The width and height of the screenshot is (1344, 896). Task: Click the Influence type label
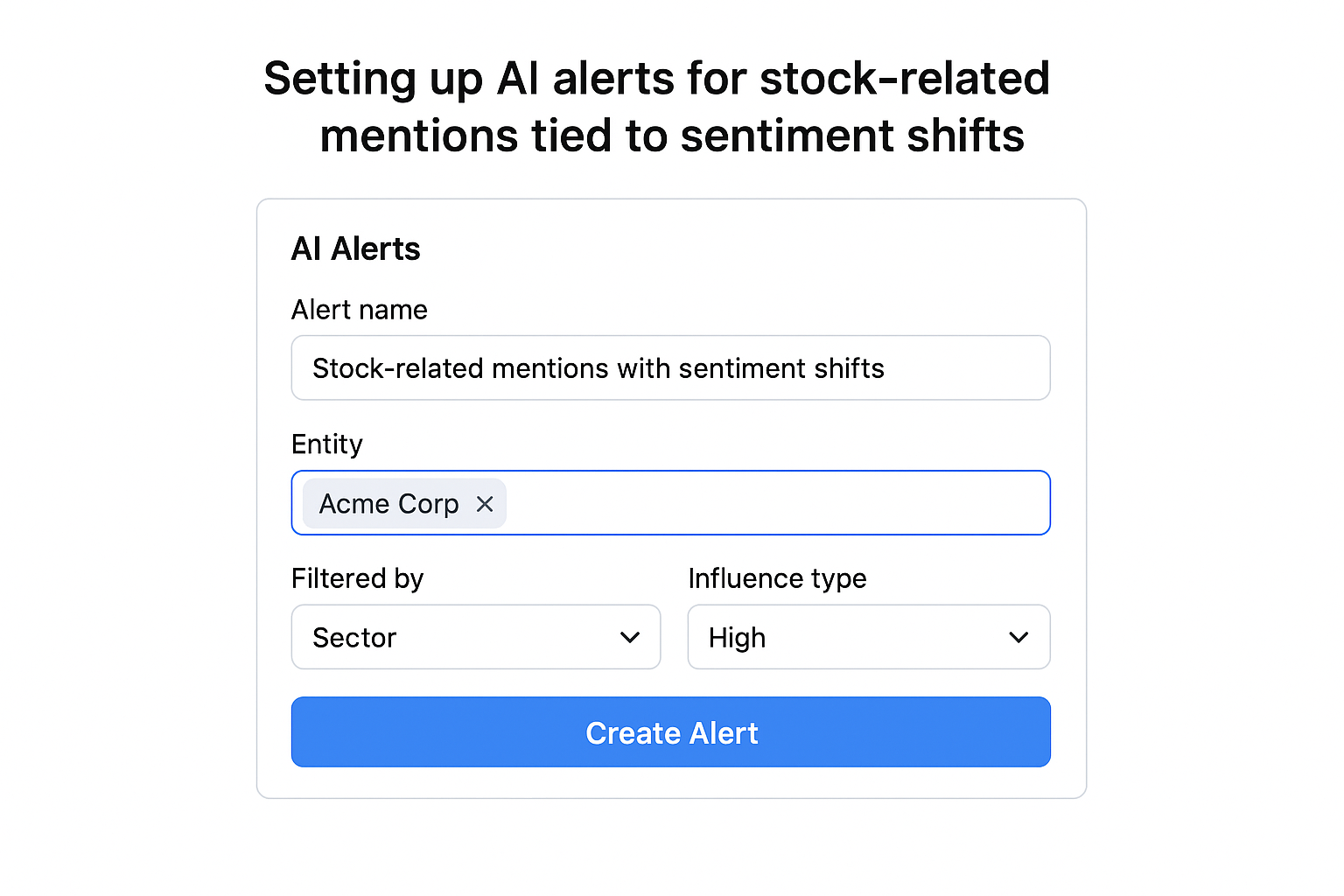coord(777,578)
